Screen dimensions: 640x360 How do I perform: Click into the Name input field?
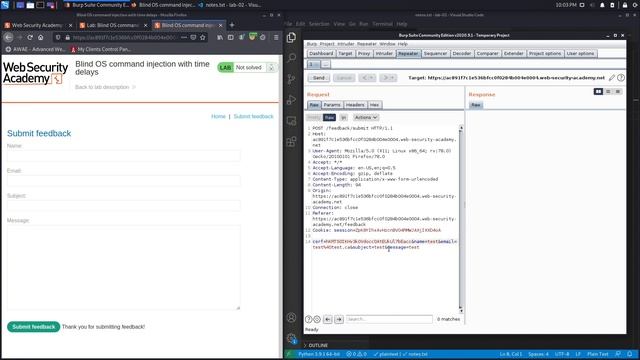click(x=124, y=155)
